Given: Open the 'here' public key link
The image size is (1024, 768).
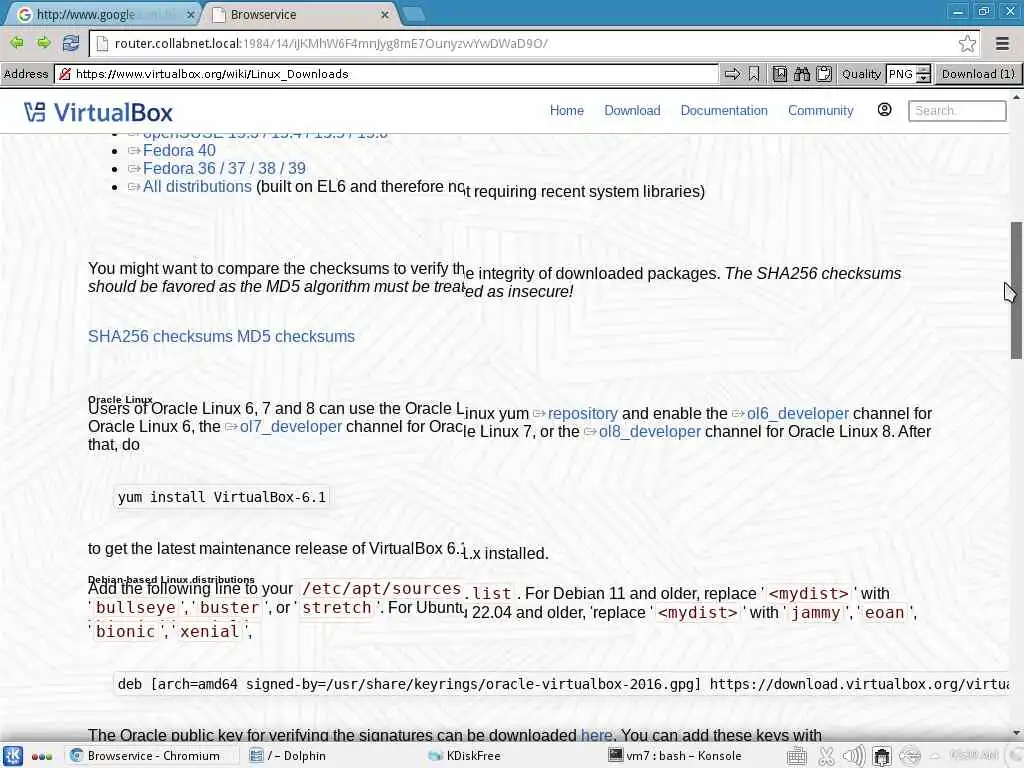Looking at the screenshot, I should pyautogui.click(x=596, y=735).
